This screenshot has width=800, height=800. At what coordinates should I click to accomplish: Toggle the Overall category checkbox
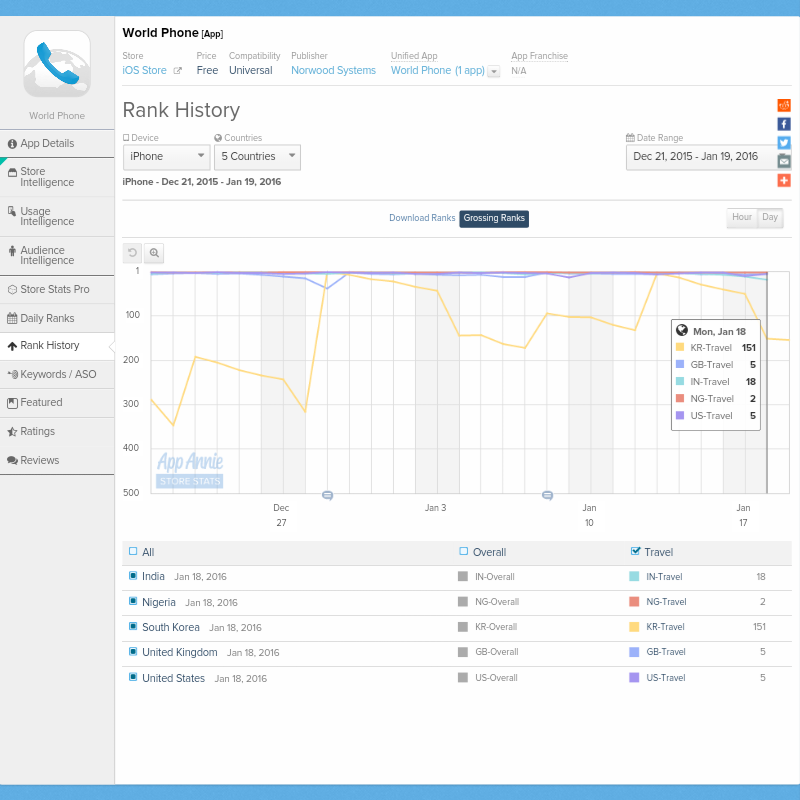463,551
